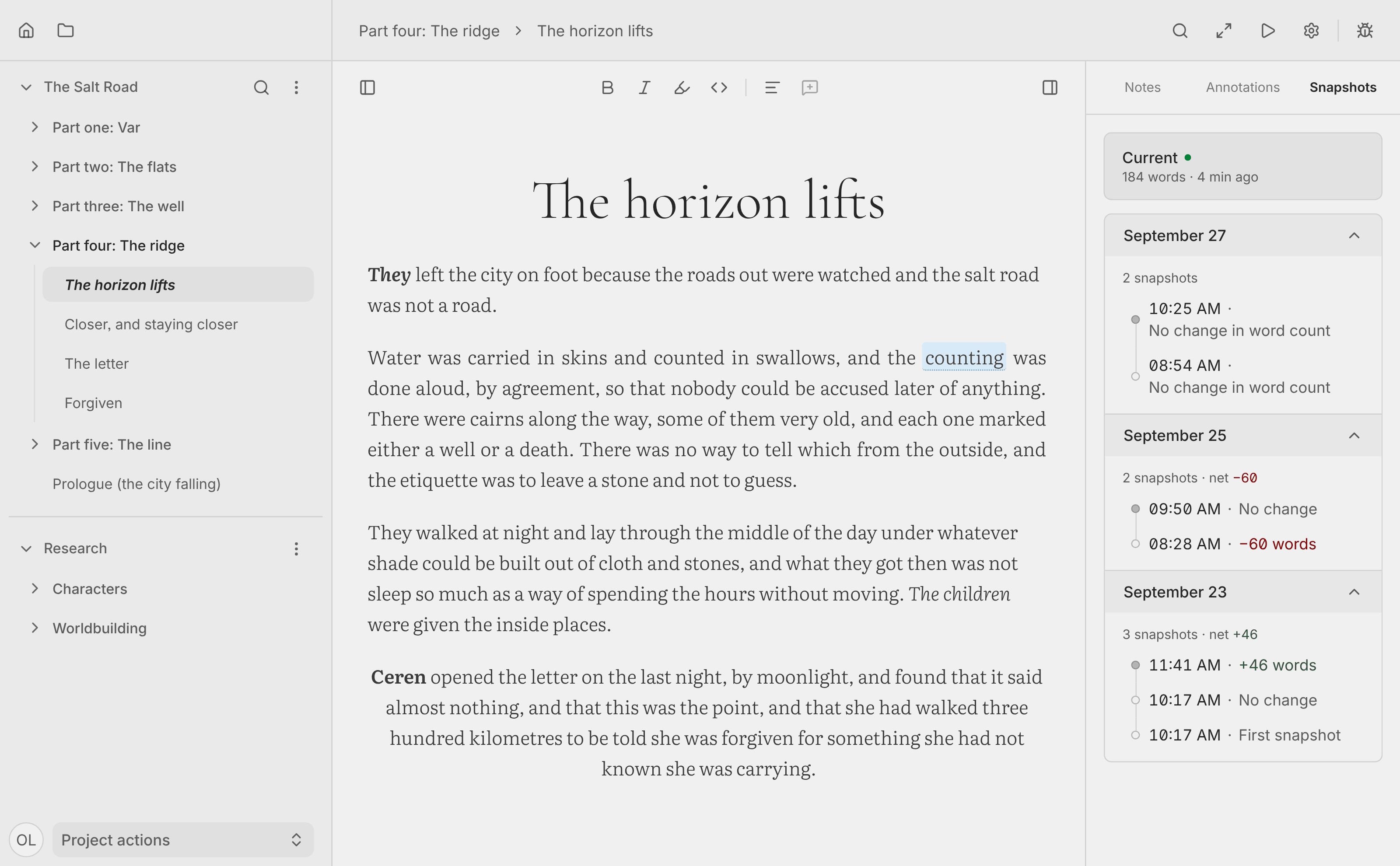
Task: Open Research section more options menu
Action: [x=296, y=549]
